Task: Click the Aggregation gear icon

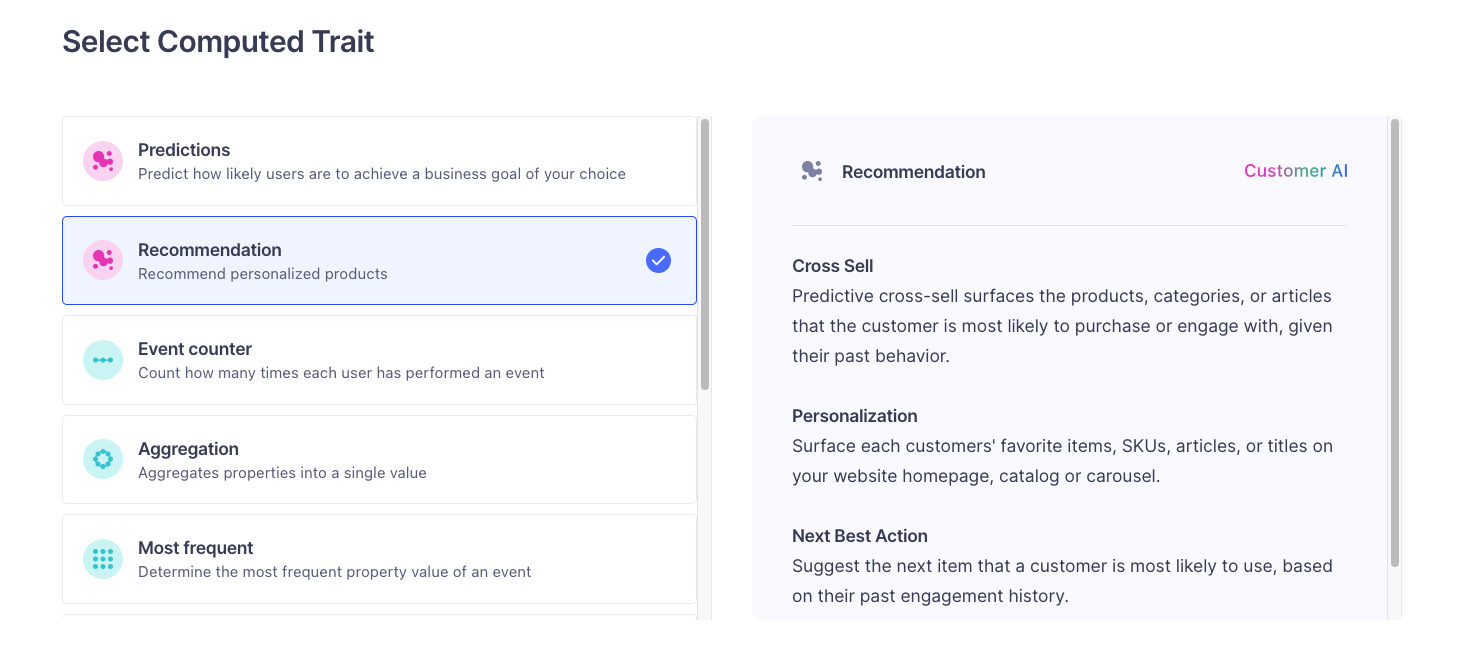Action: pyautogui.click(x=102, y=459)
